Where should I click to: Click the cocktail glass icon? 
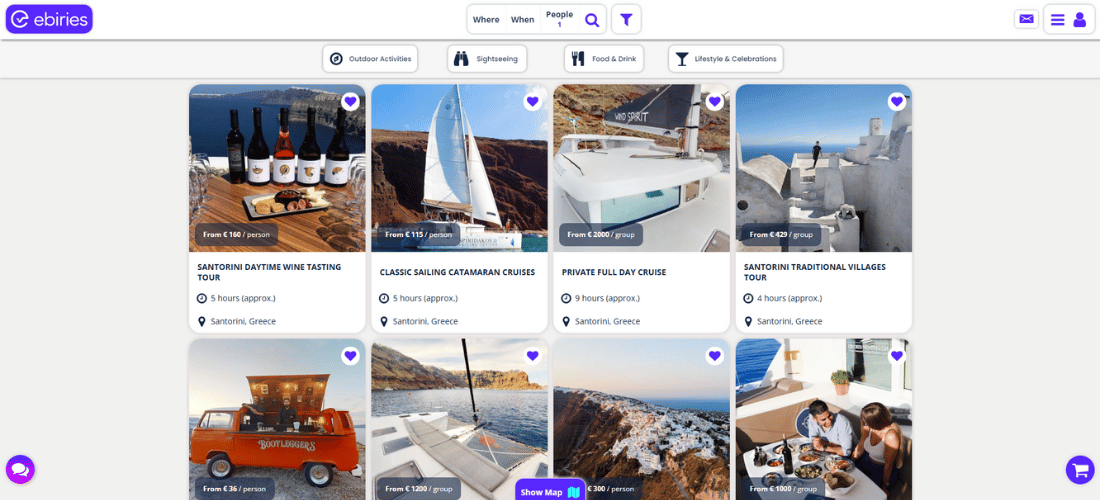pos(681,59)
